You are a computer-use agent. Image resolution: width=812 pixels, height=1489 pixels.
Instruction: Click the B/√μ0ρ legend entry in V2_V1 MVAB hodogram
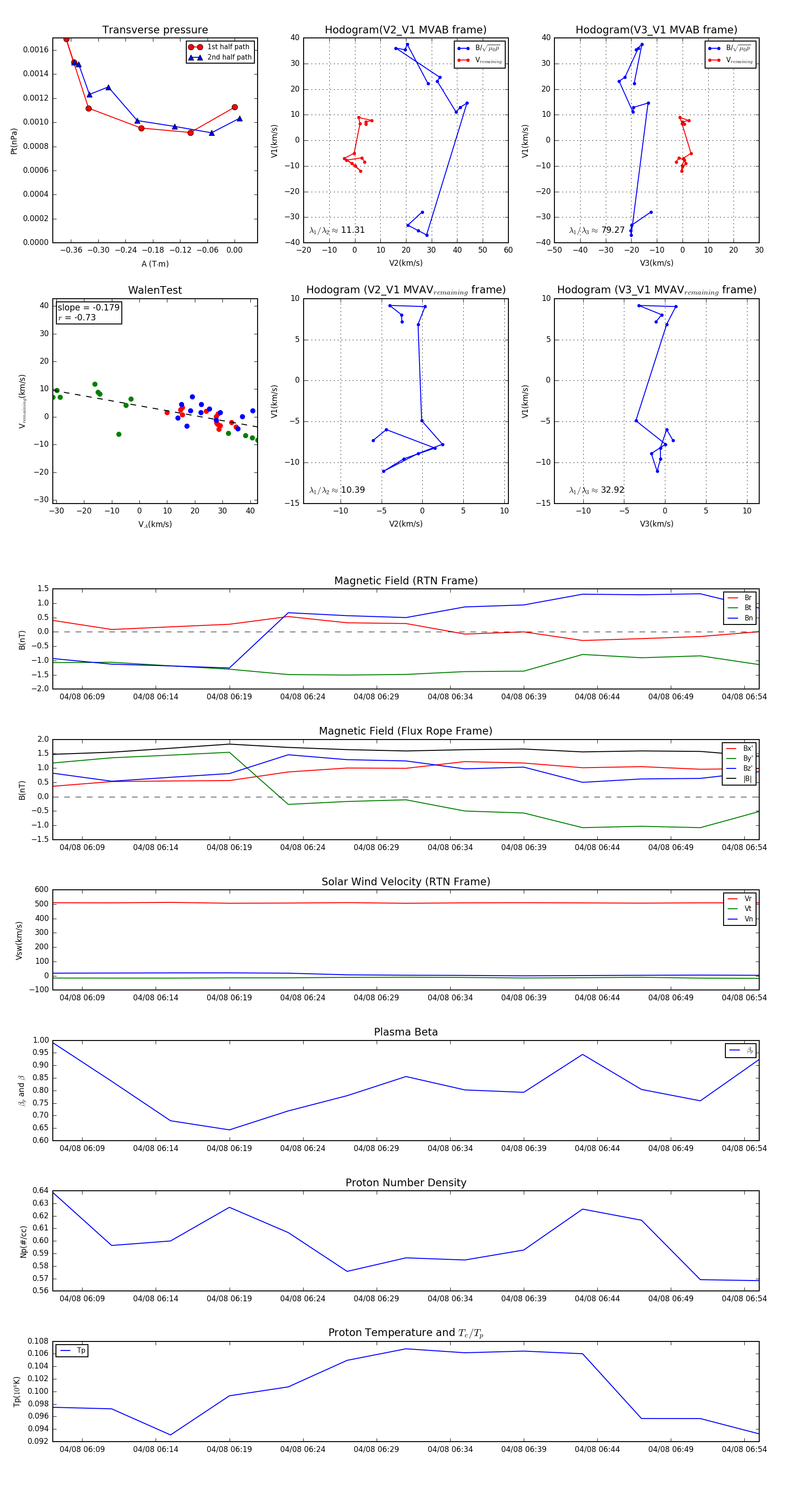point(479,49)
